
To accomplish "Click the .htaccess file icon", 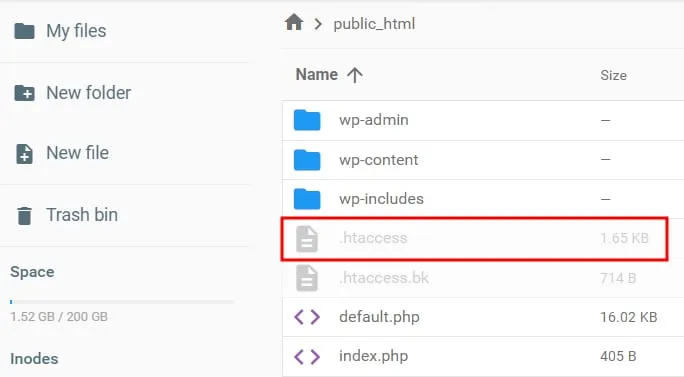I will pyautogui.click(x=307, y=239).
